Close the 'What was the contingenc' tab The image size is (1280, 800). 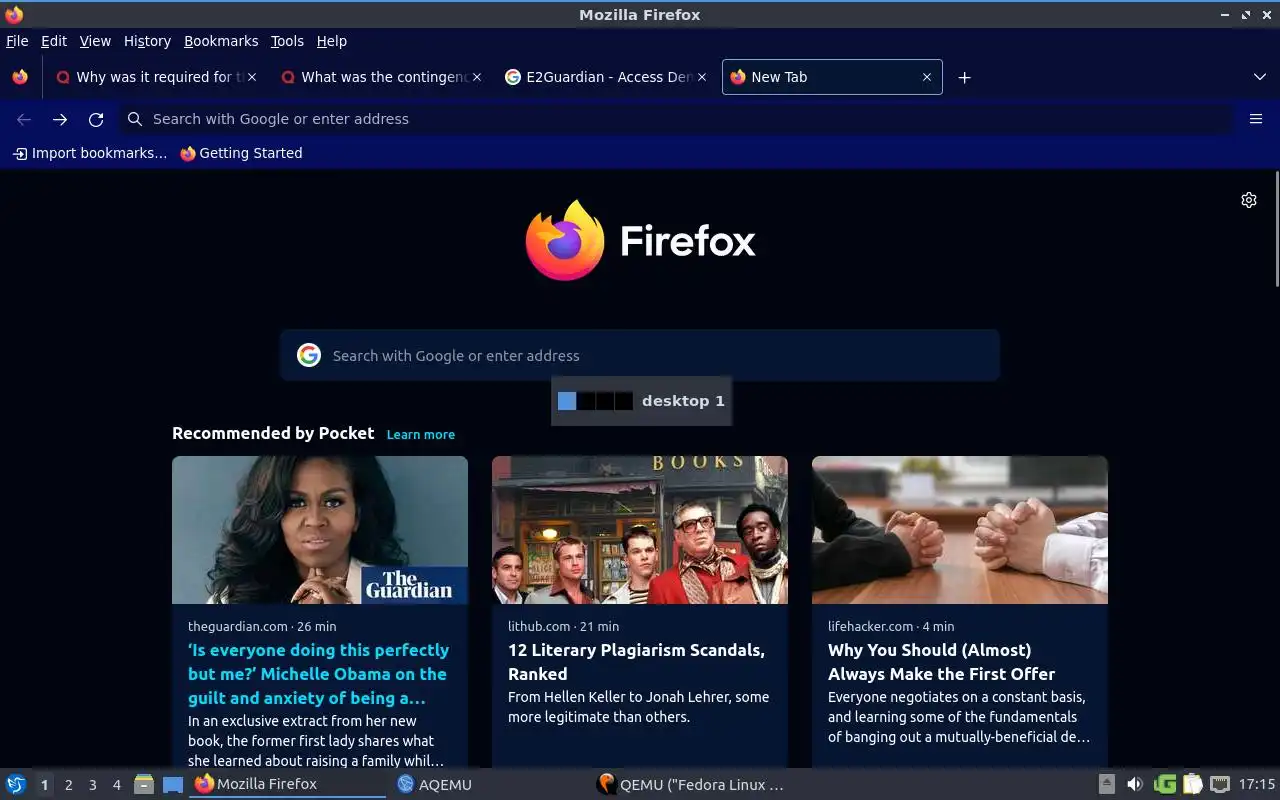coord(477,77)
